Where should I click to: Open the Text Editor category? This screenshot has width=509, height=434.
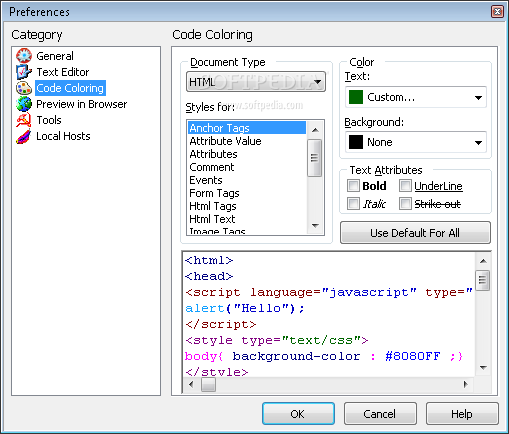click(x=63, y=72)
